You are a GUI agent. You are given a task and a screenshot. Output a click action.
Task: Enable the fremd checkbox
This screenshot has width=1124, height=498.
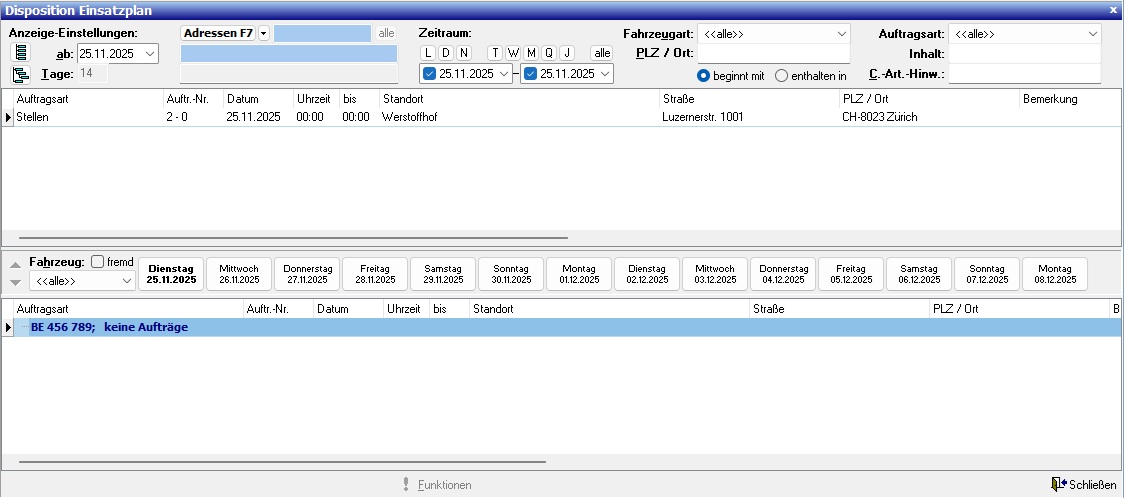(x=98, y=262)
